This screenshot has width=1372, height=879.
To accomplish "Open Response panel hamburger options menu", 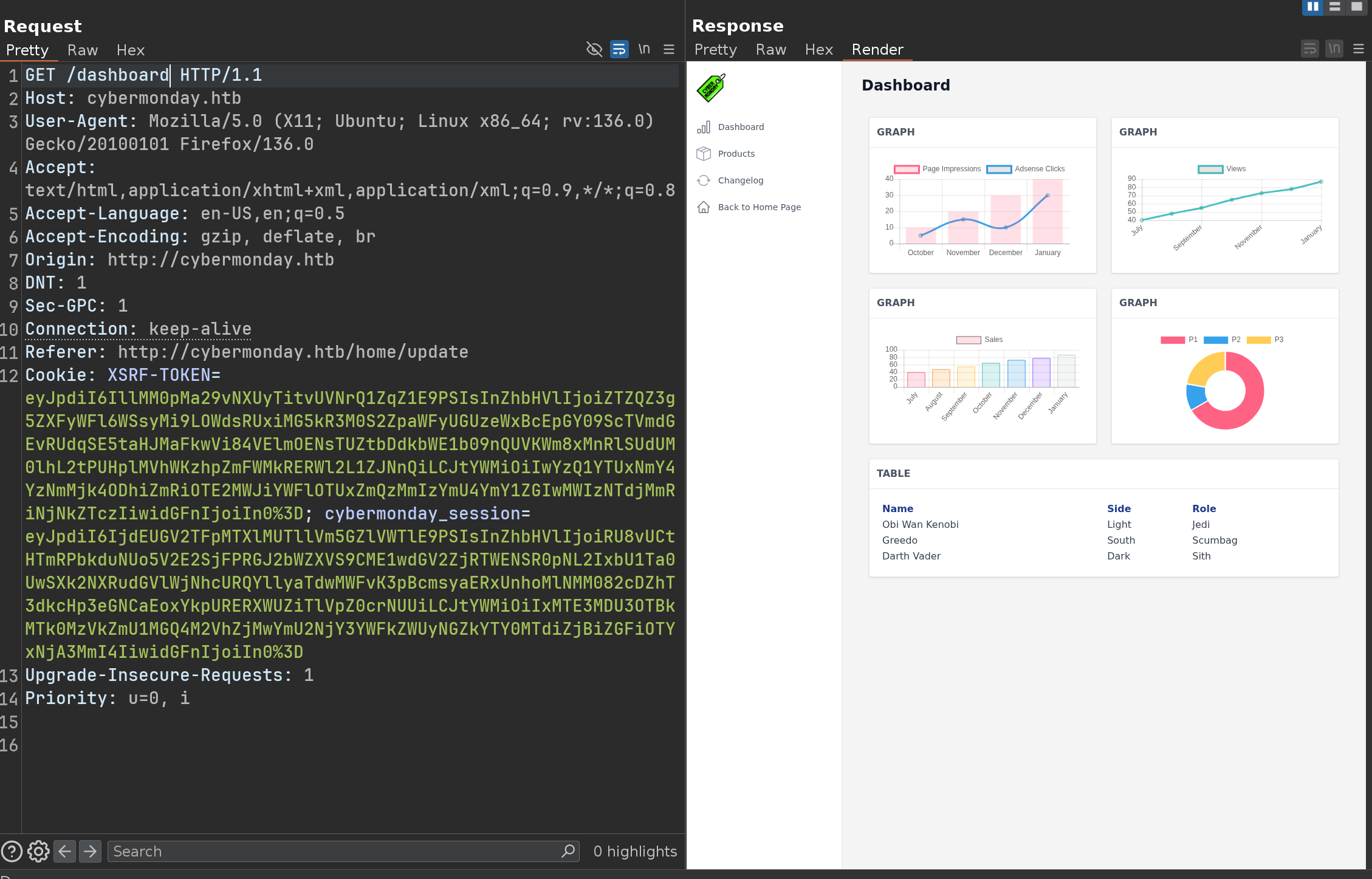I will 1359,49.
